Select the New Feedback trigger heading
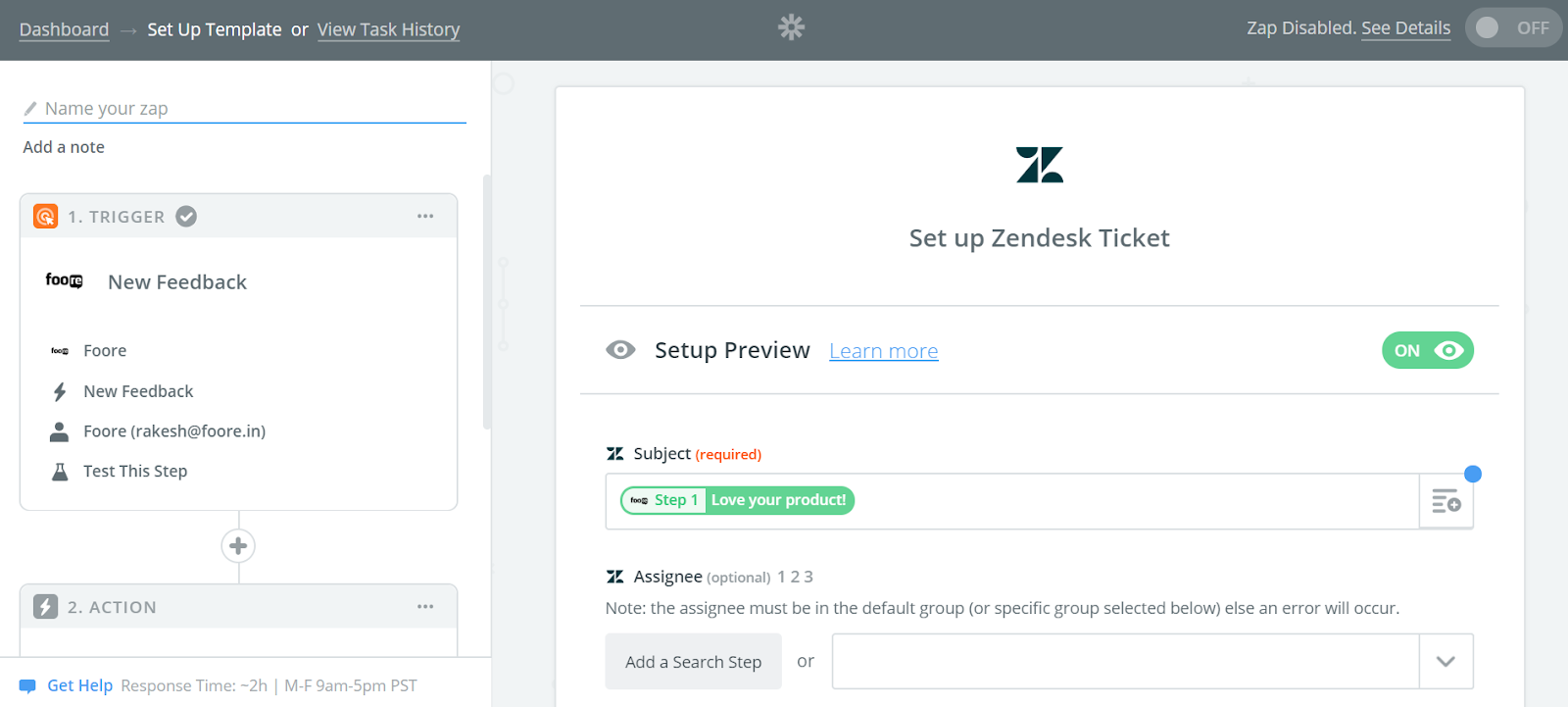 click(x=177, y=282)
